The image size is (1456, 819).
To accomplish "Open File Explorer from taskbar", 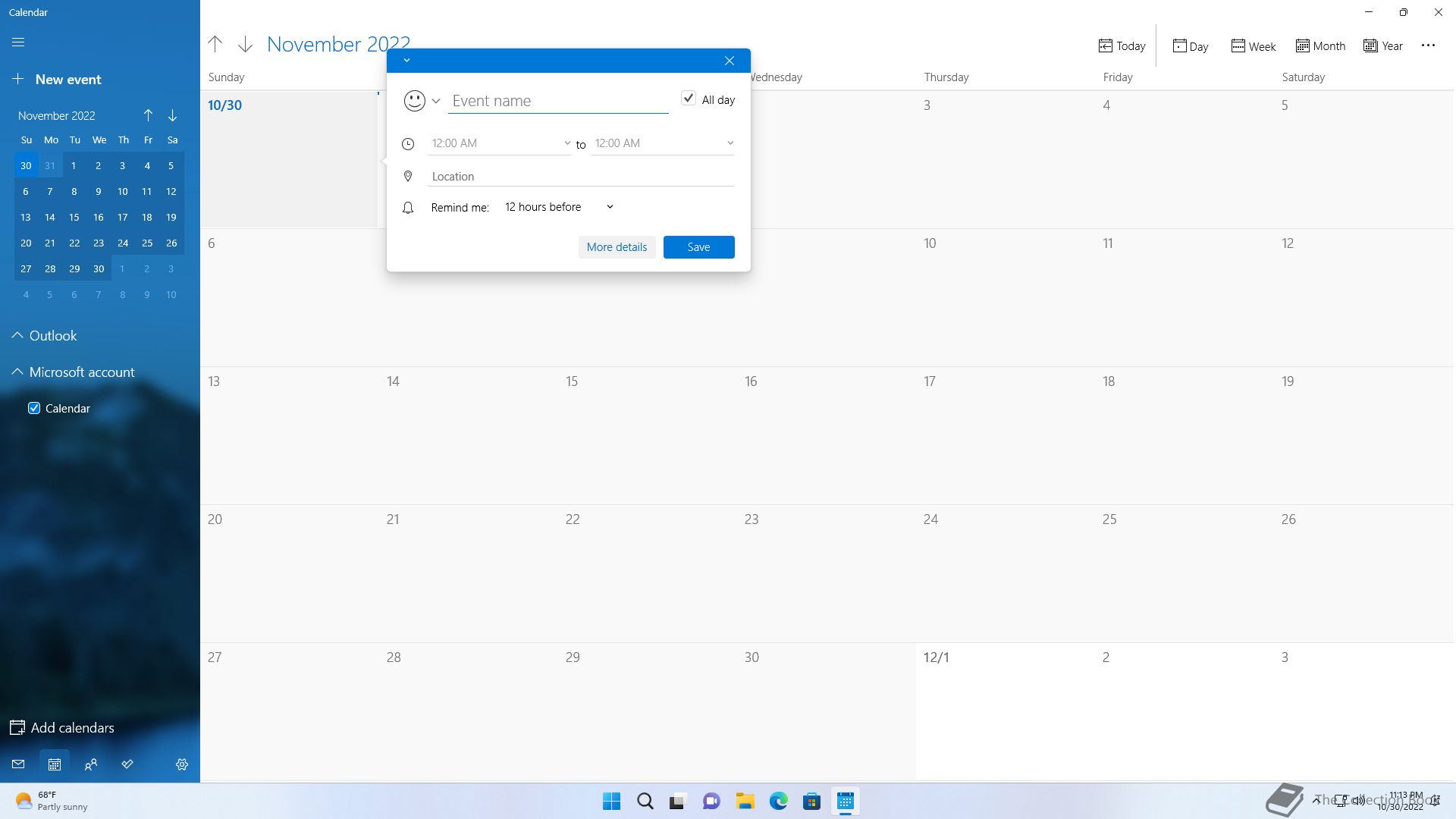I will [745, 801].
